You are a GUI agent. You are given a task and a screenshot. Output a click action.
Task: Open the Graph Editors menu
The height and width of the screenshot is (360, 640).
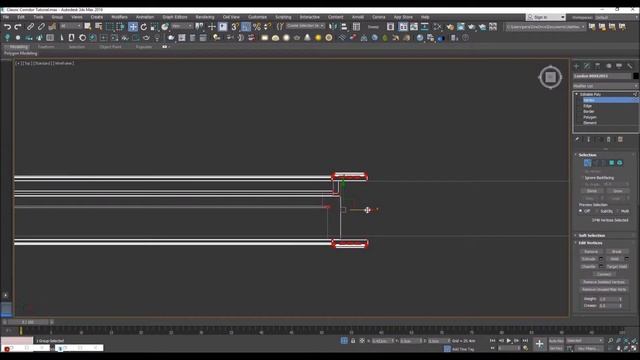tap(175, 17)
